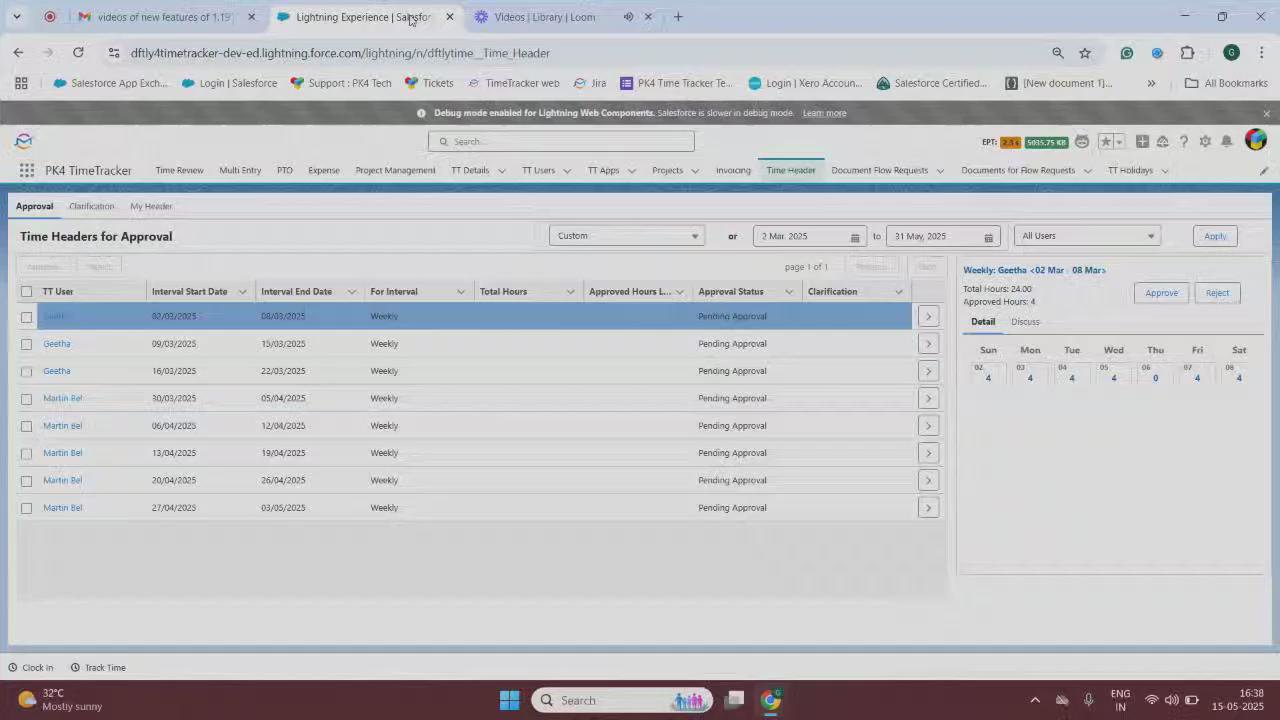Toggle the select-all header checkbox
Viewport: 1280px width, 720px height.
27,292
